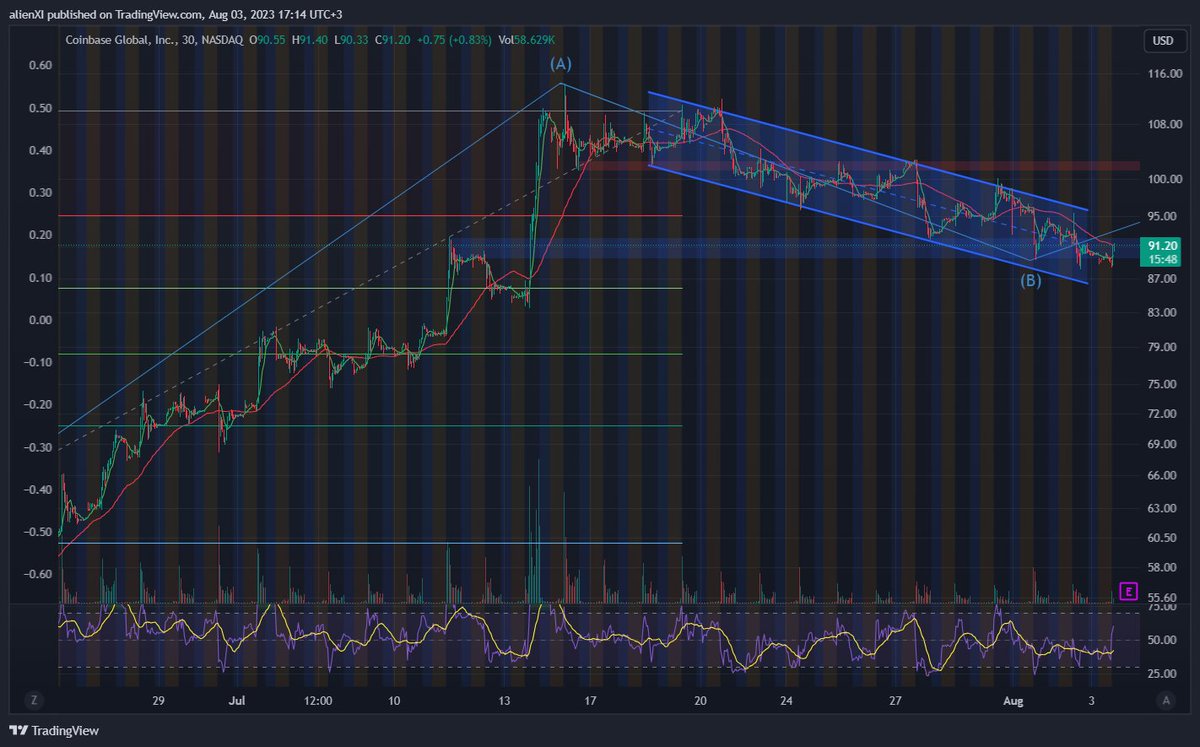Click the Z timezone button on time axis
This screenshot has height=747, width=1200.
33,700
